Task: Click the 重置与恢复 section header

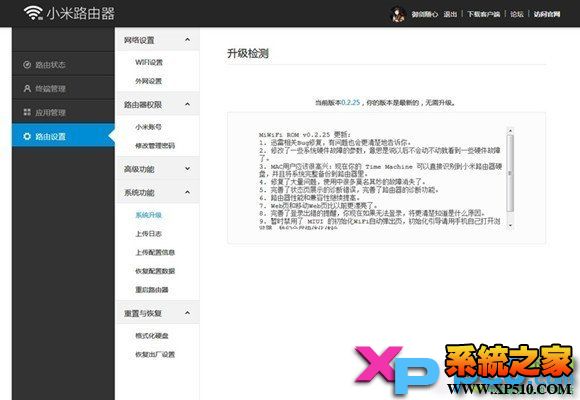Action: [158, 313]
